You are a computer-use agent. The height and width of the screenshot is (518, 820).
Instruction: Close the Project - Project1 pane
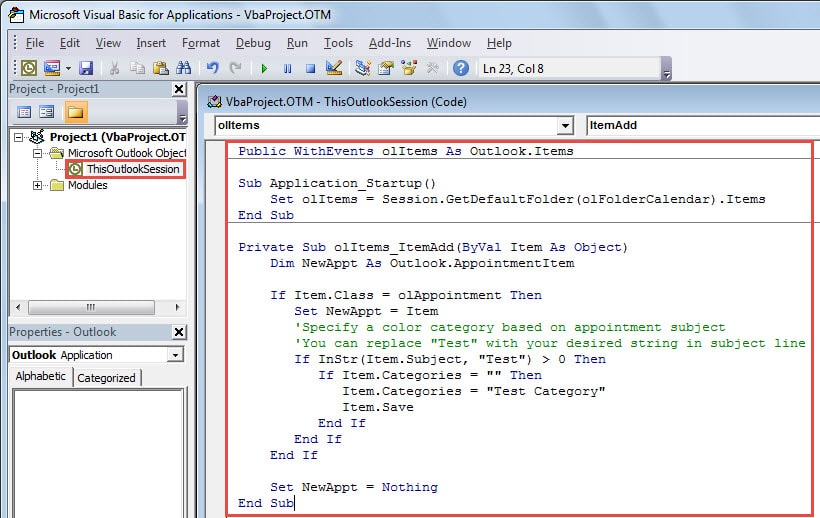pos(179,89)
